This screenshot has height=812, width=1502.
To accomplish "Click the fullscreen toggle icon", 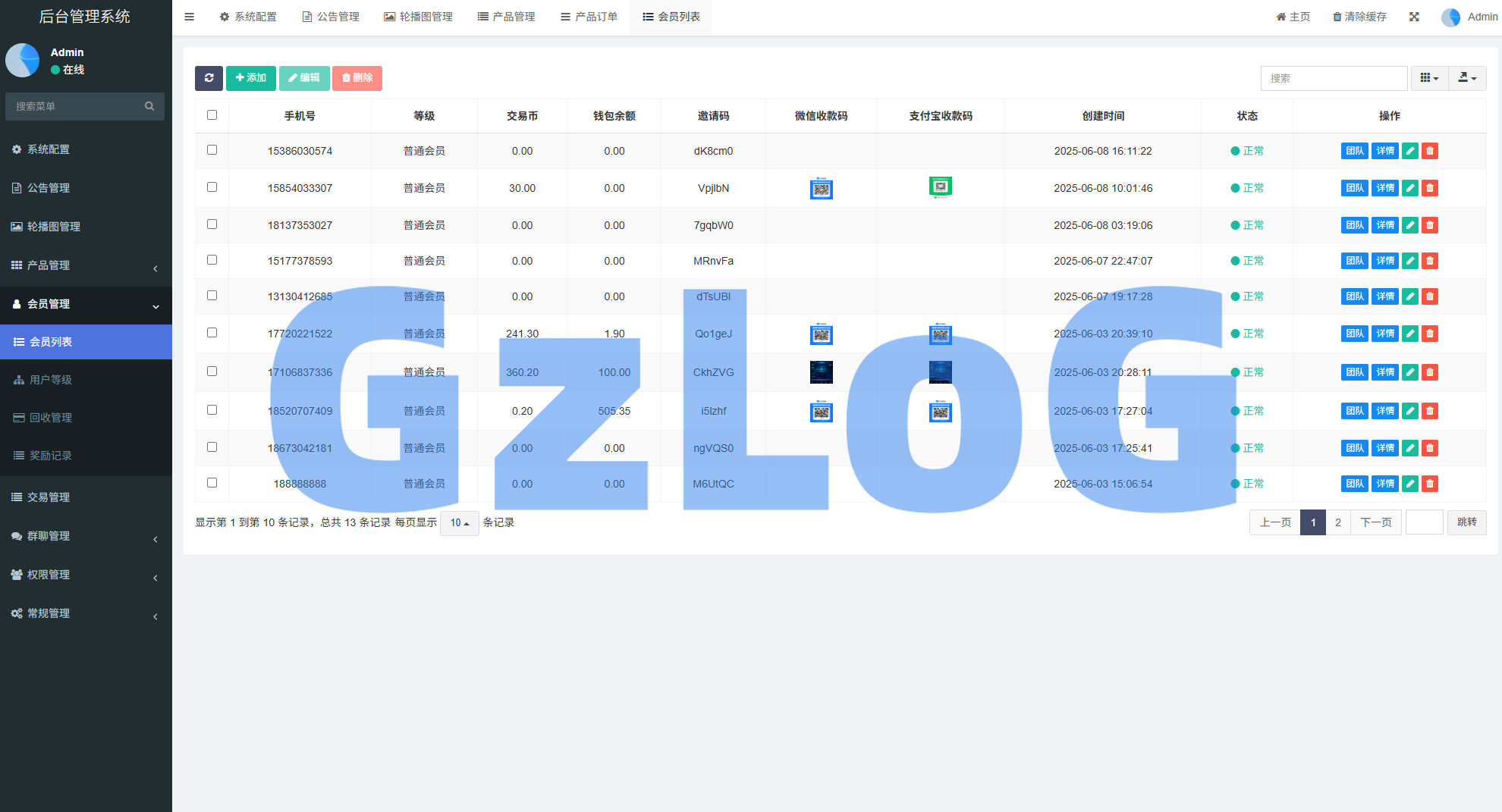I will tap(1414, 17).
